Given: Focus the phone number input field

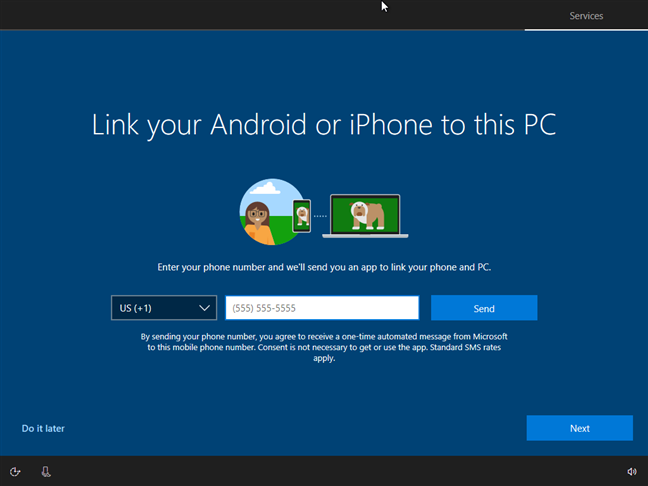Looking at the screenshot, I should [322, 308].
